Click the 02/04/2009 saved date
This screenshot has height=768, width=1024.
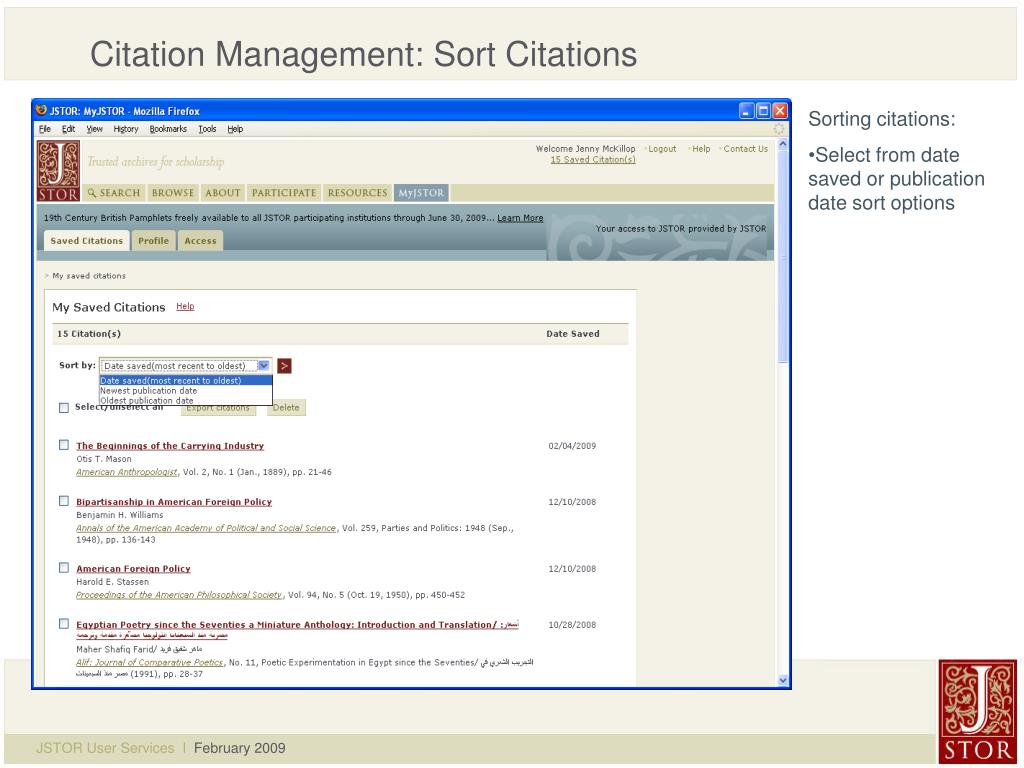(572, 446)
